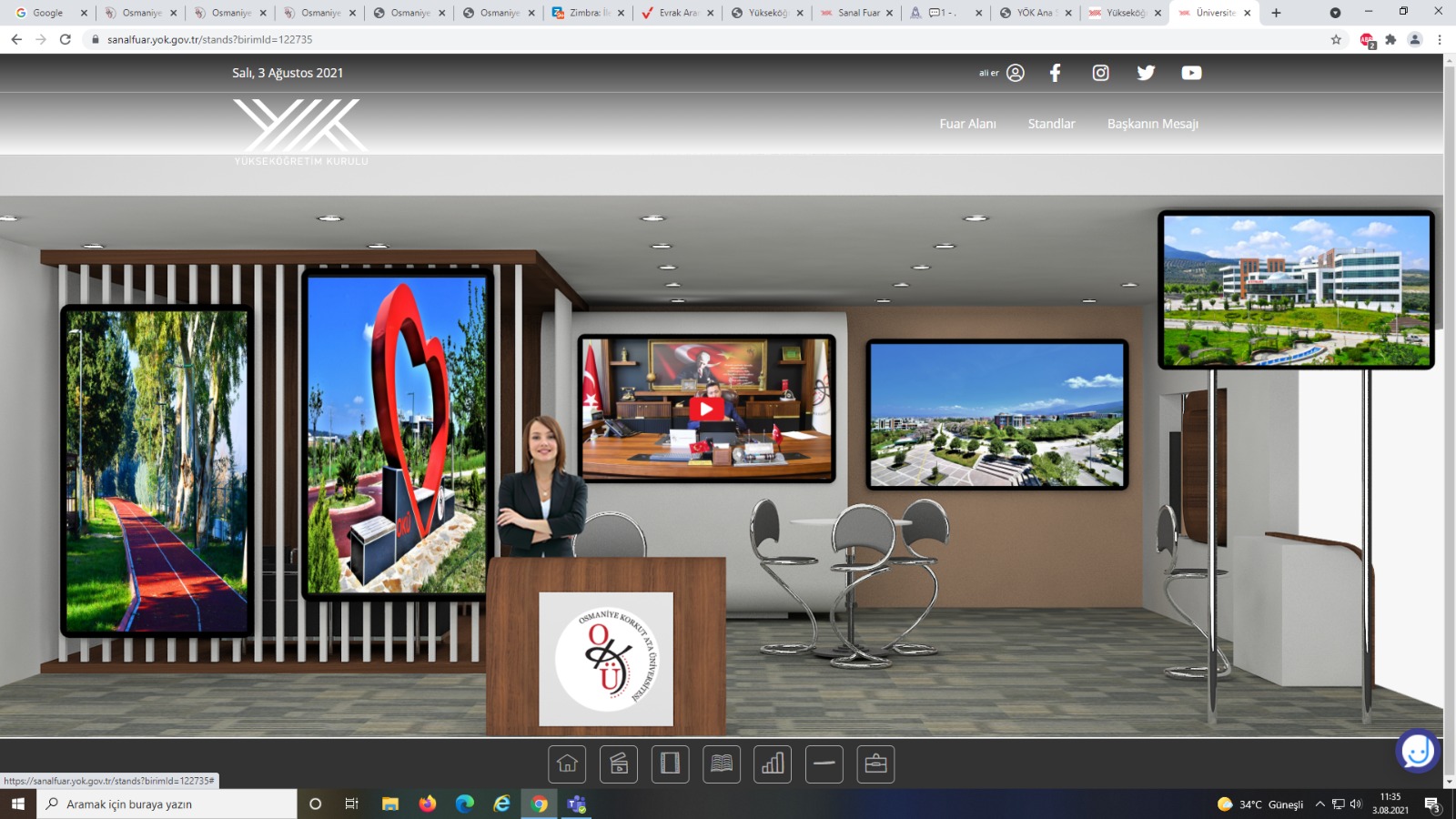Image resolution: width=1456 pixels, height=819 pixels.
Task: Launch Firefox from taskbar
Action: point(428,804)
